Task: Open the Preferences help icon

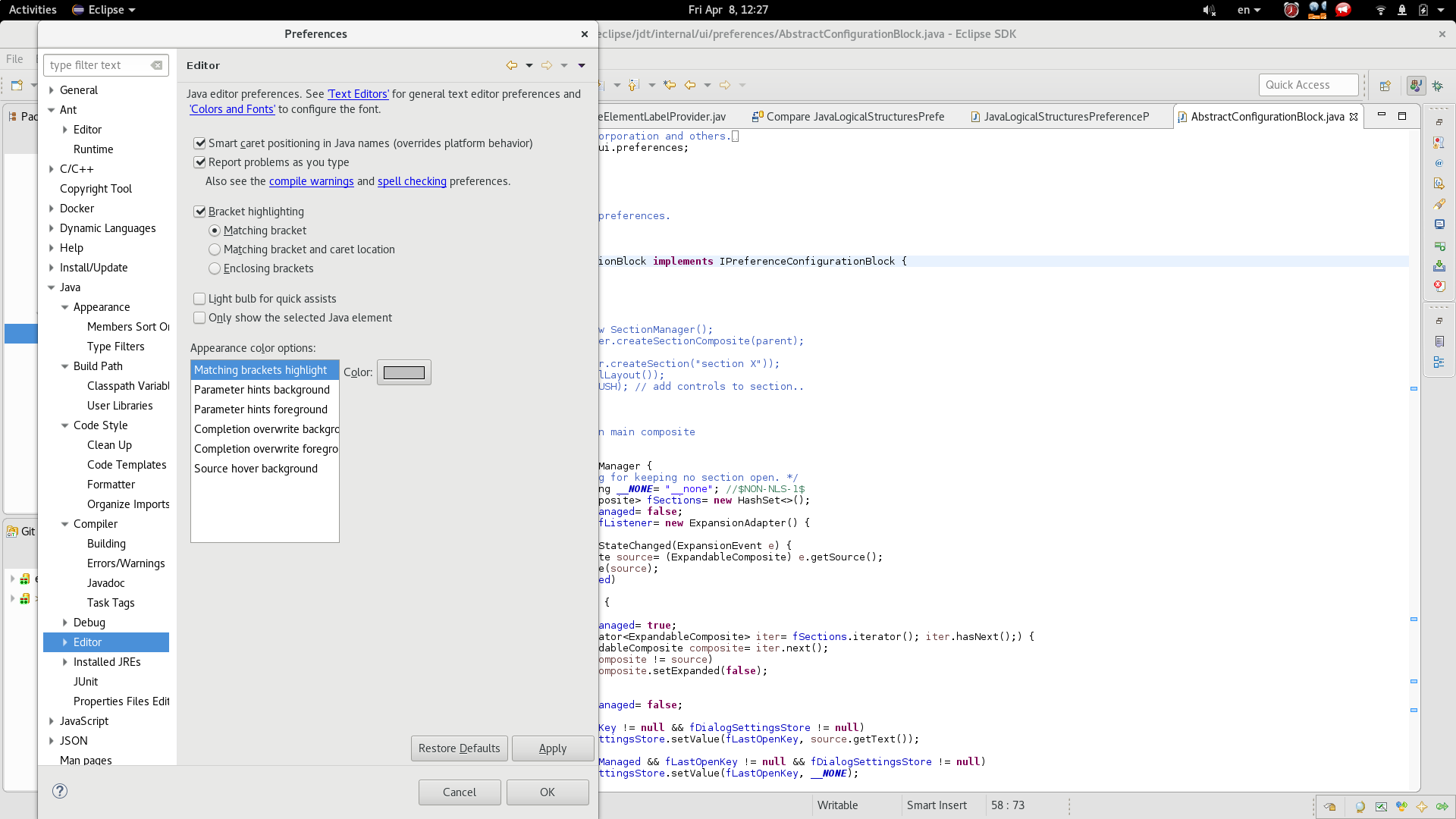Action: [x=60, y=791]
